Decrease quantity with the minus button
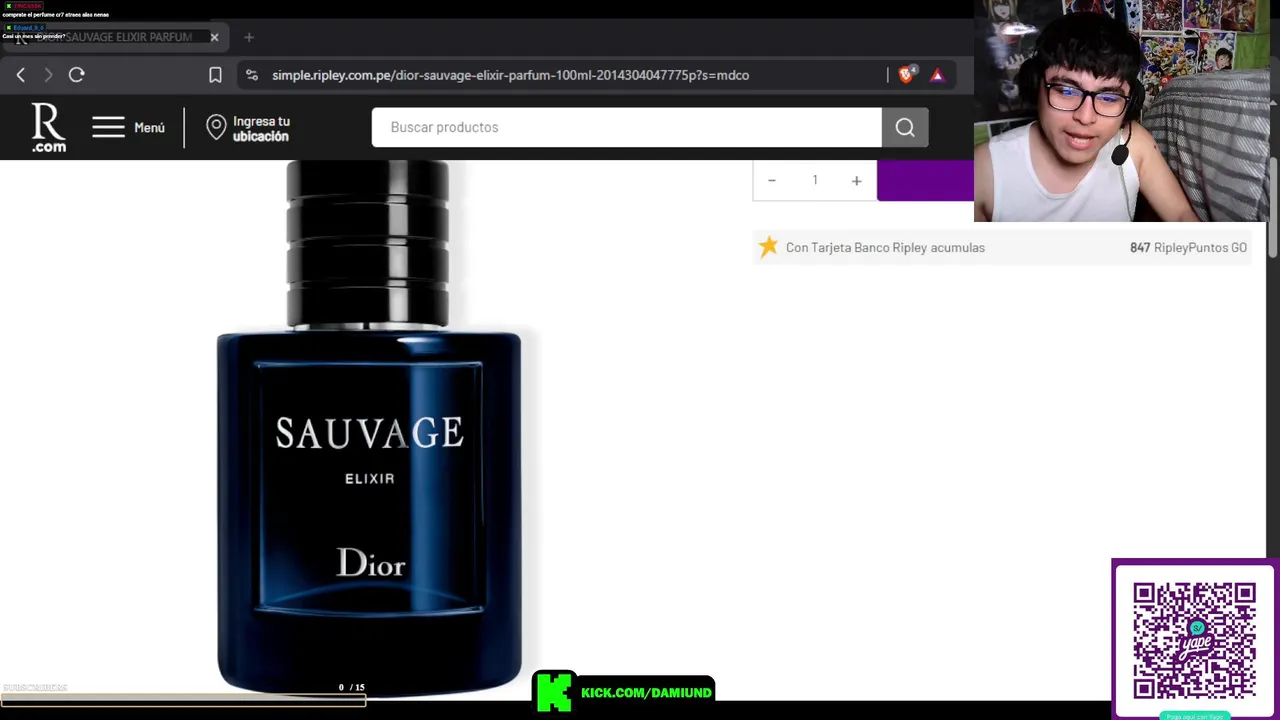The image size is (1280, 720). pos(772,181)
